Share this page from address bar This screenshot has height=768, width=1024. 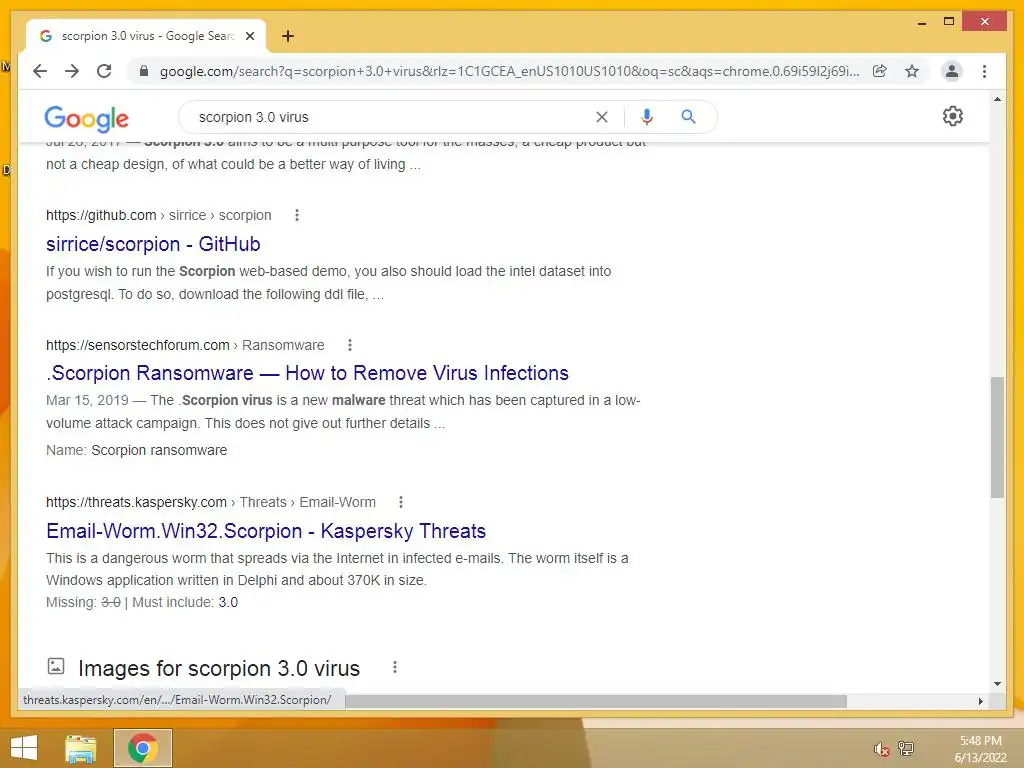pos(880,71)
